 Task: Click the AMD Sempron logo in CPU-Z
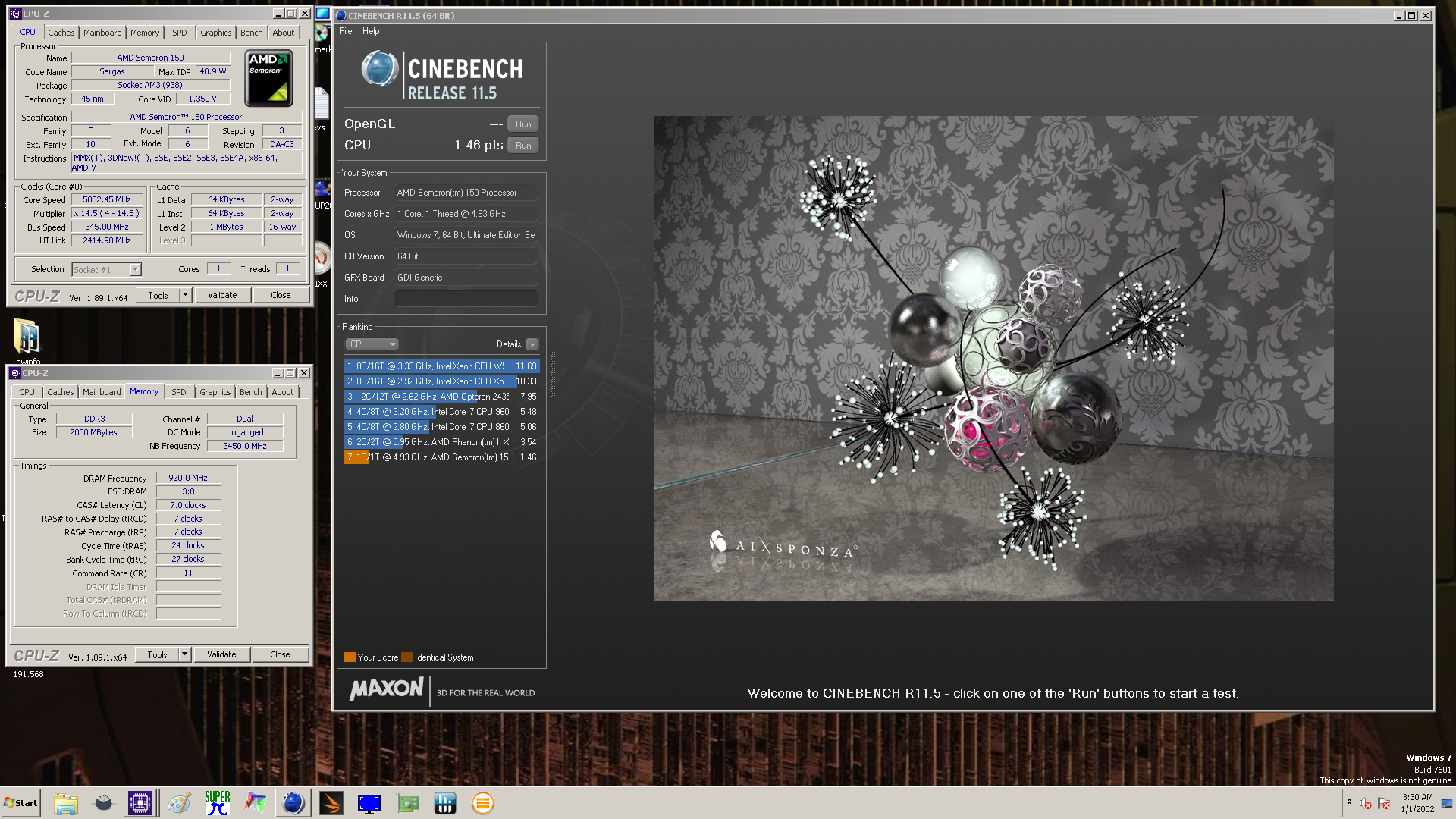[x=268, y=78]
